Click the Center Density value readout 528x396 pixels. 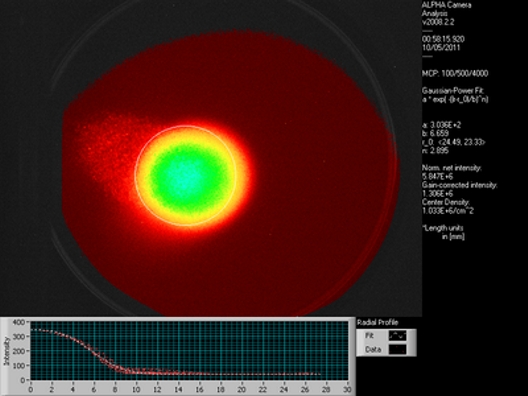443,211
